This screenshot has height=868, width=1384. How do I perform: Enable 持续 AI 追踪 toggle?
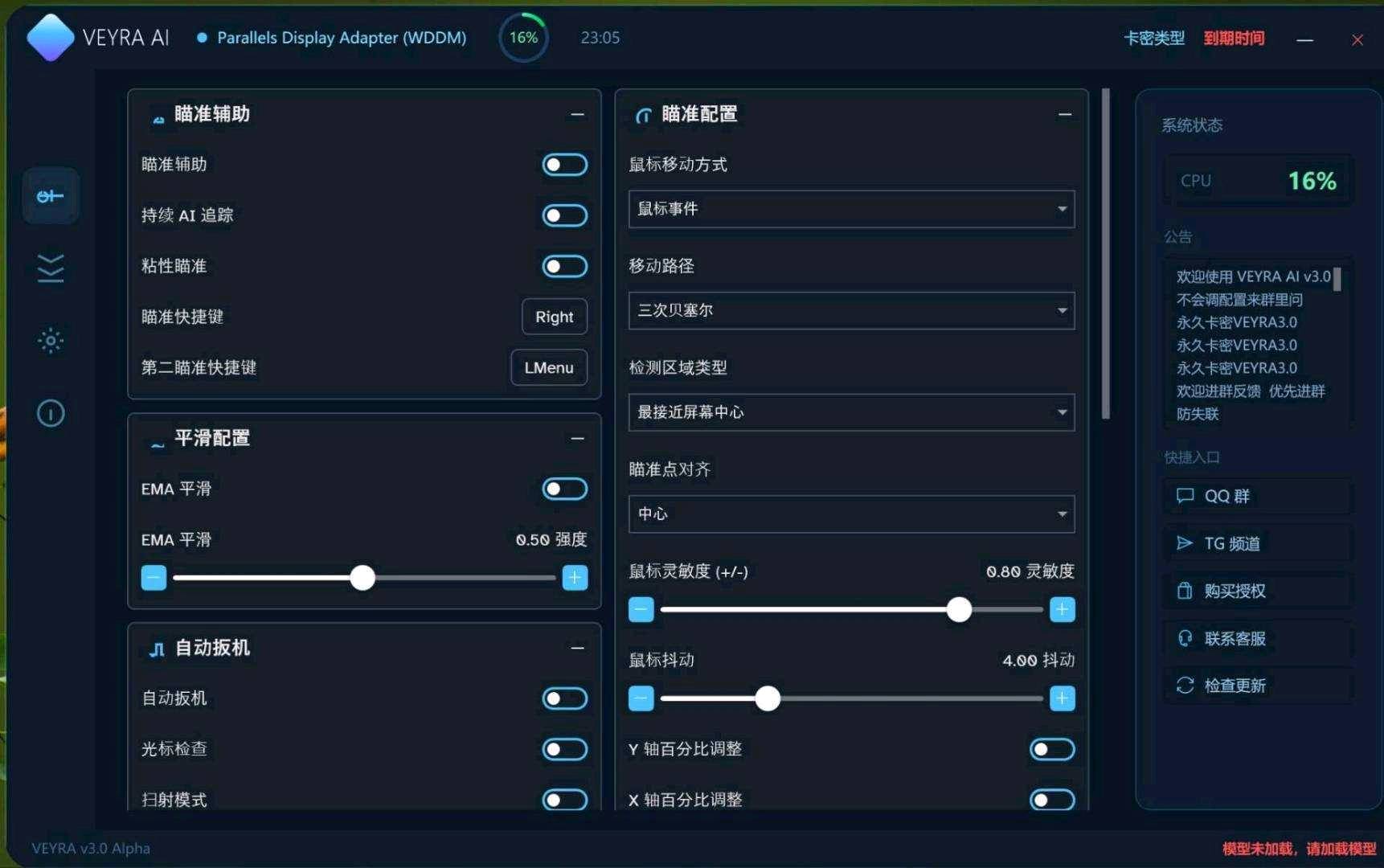click(564, 215)
